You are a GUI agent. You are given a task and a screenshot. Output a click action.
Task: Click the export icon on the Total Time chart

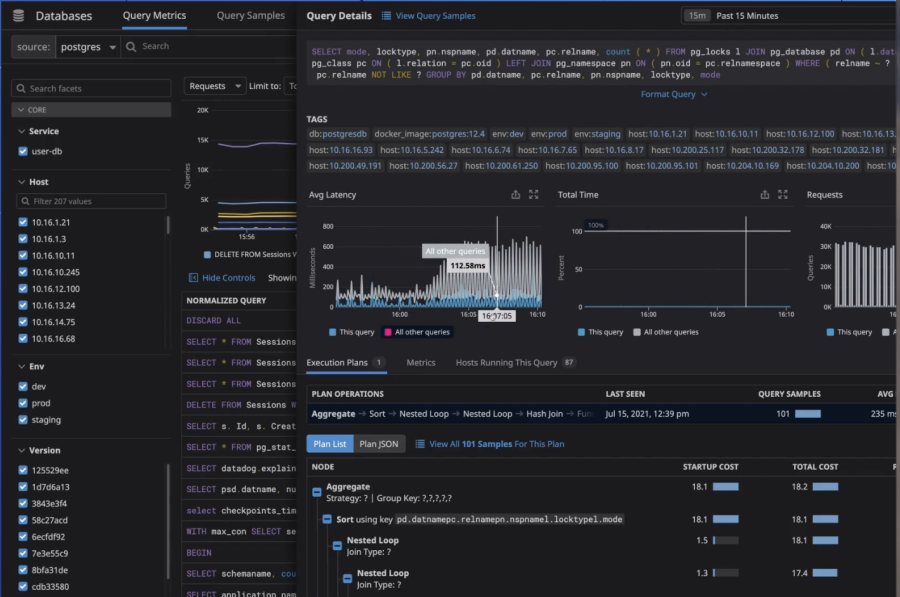(764, 195)
